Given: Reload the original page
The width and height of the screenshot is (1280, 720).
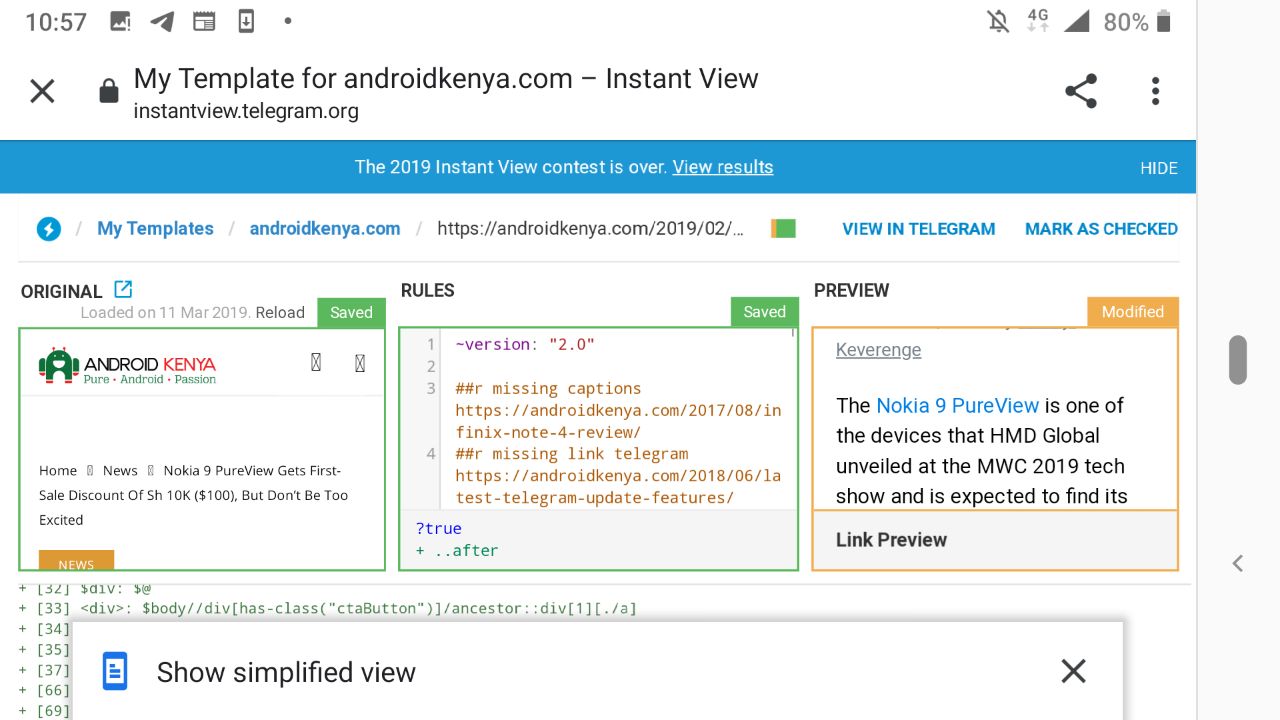Looking at the screenshot, I should [x=280, y=312].
